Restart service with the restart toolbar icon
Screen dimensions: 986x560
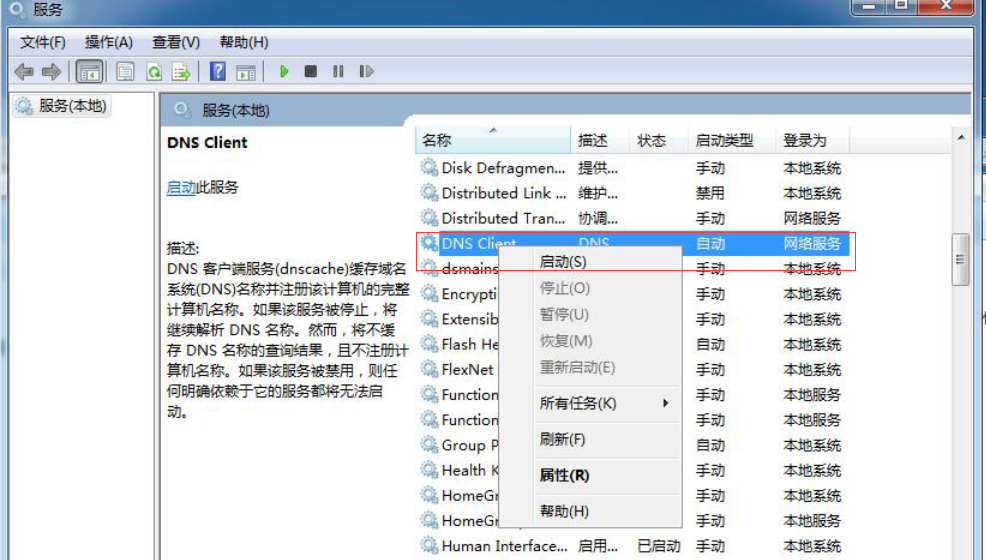[x=366, y=72]
